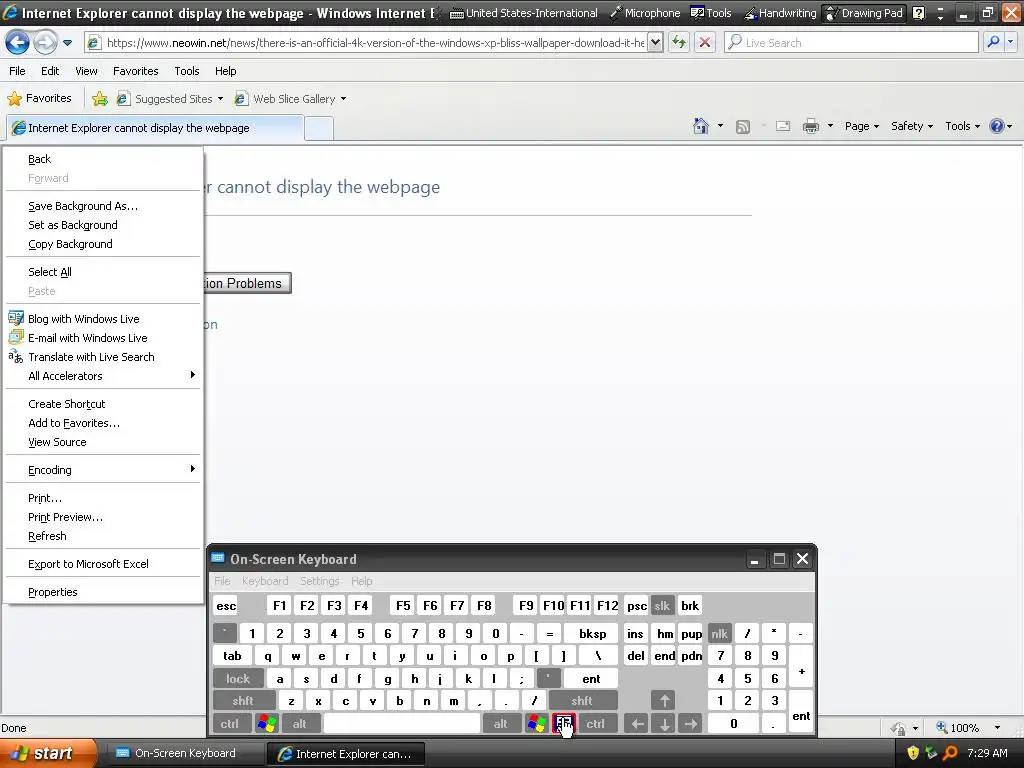Toggle the slk scroll lock key

click(x=662, y=606)
